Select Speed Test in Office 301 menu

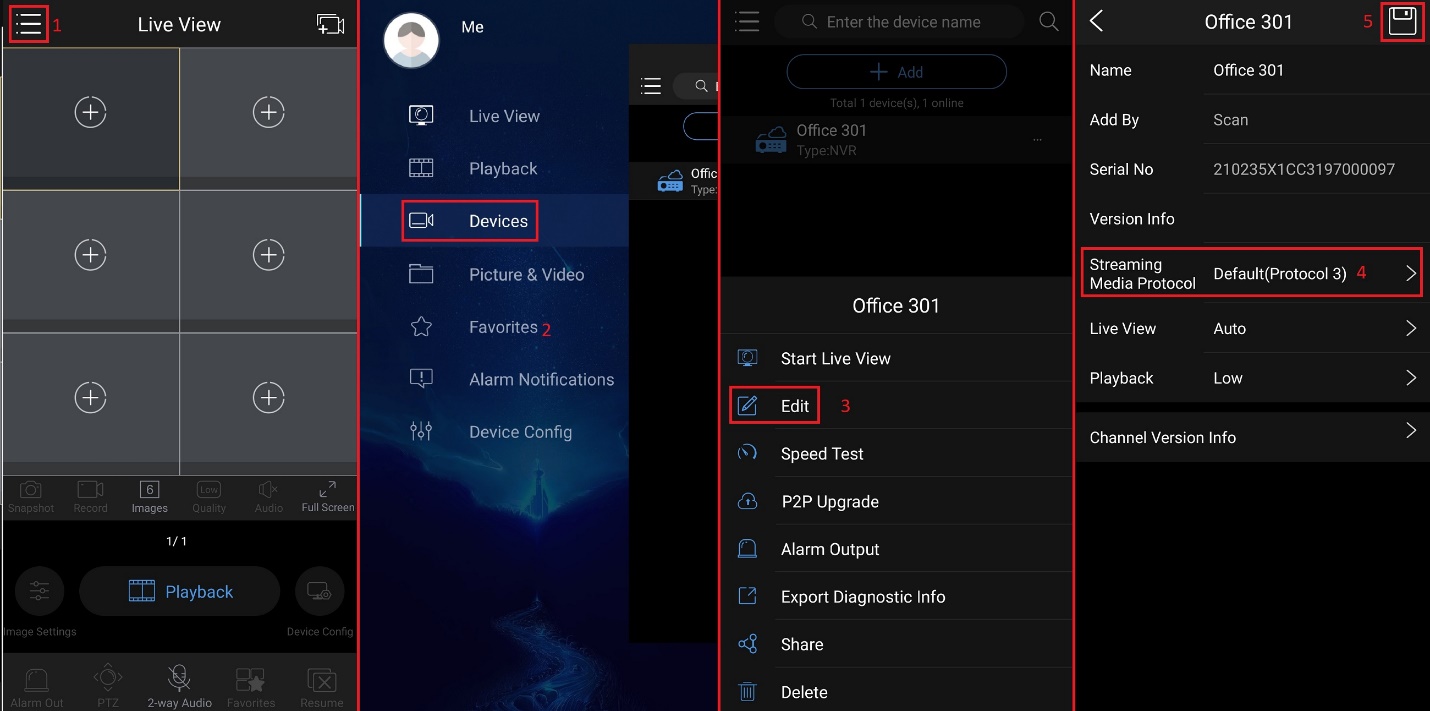pyautogui.click(x=821, y=454)
